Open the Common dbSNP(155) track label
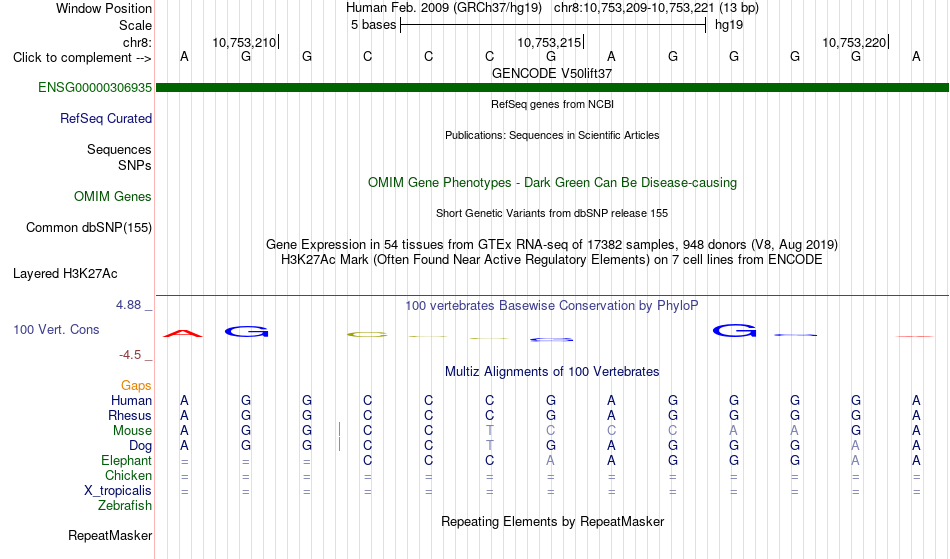This screenshot has width=950, height=559. [89, 228]
